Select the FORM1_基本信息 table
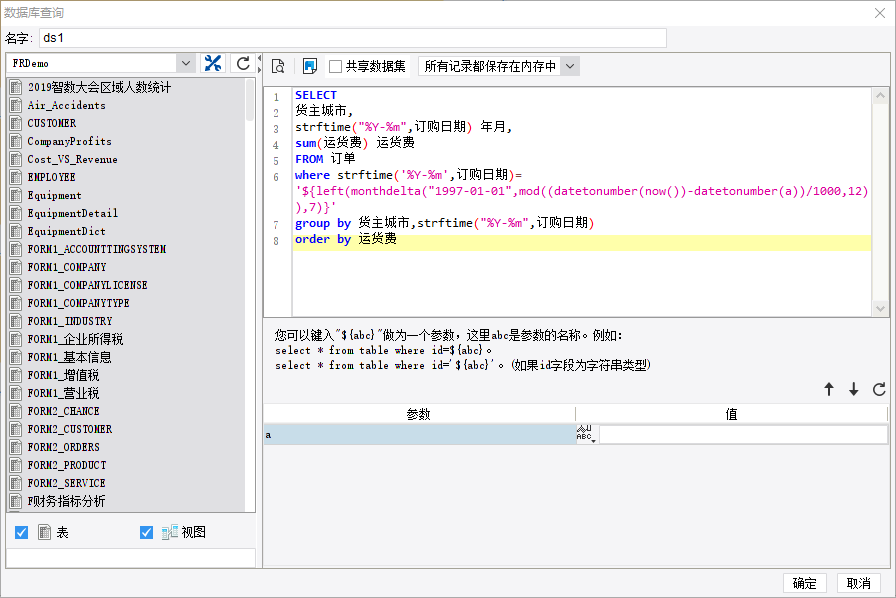Viewport: 896px width, 598px height. (x=69, y=357)
